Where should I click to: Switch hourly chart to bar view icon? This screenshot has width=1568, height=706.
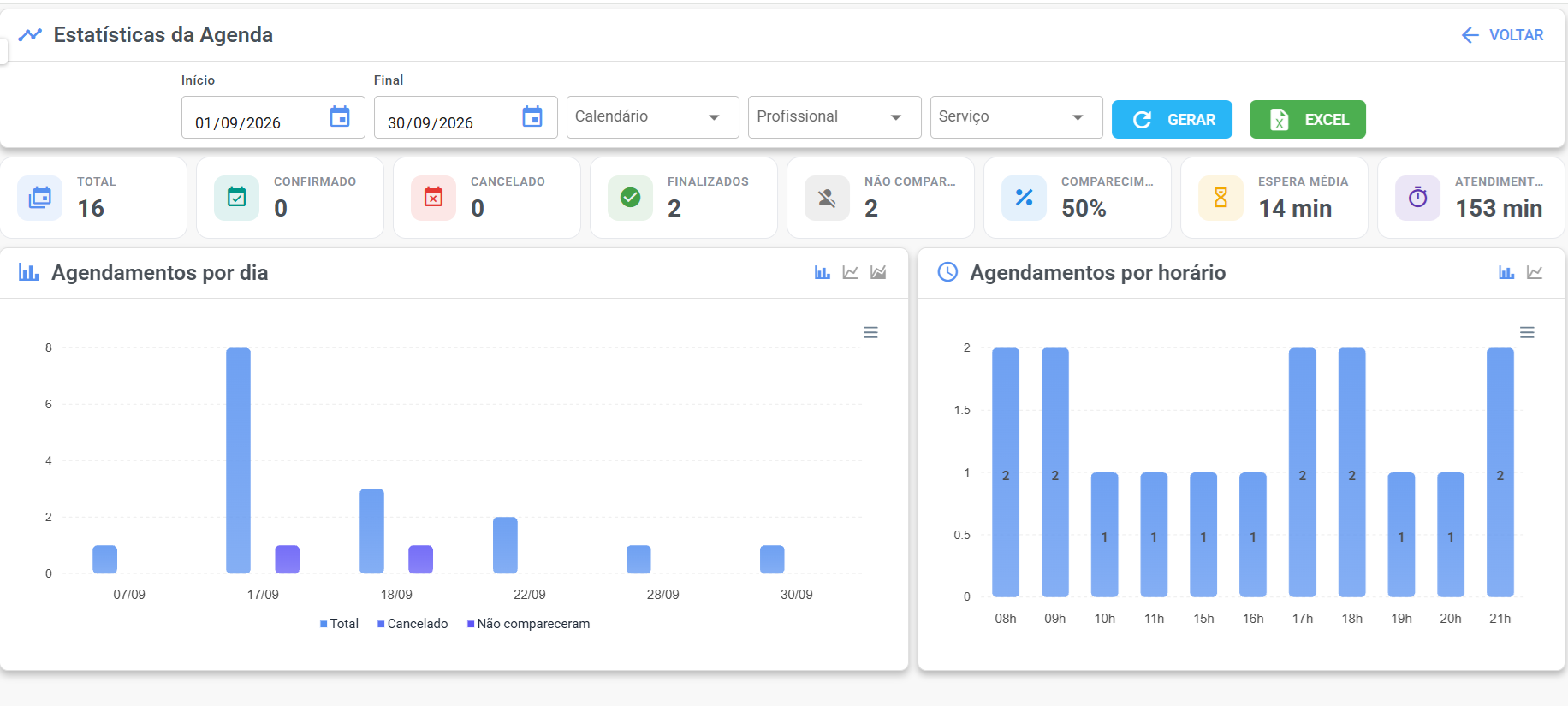(x=1506, y=272)
